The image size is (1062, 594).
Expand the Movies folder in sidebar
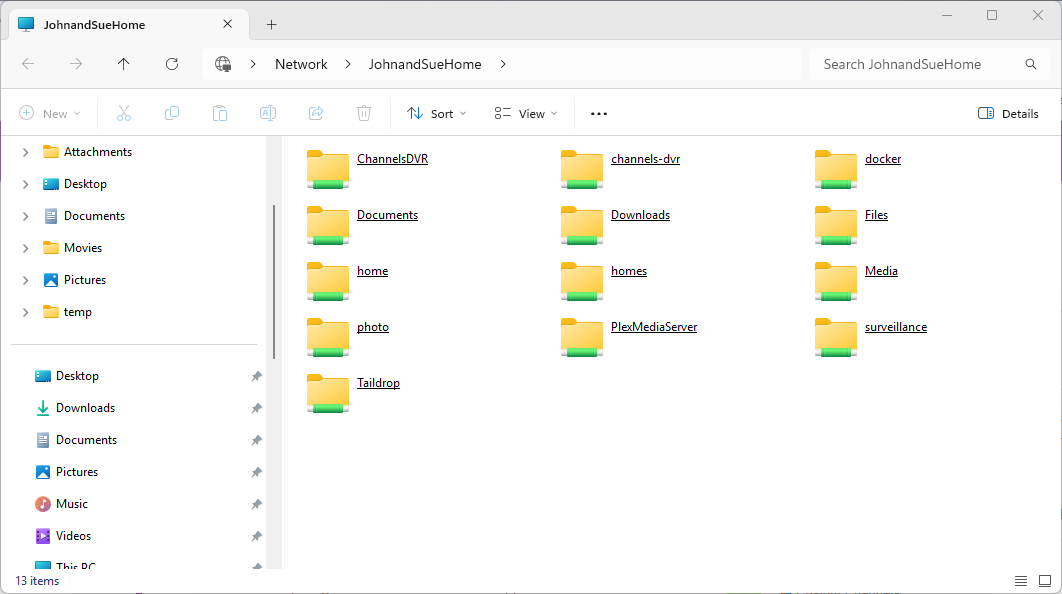(25, 248)
